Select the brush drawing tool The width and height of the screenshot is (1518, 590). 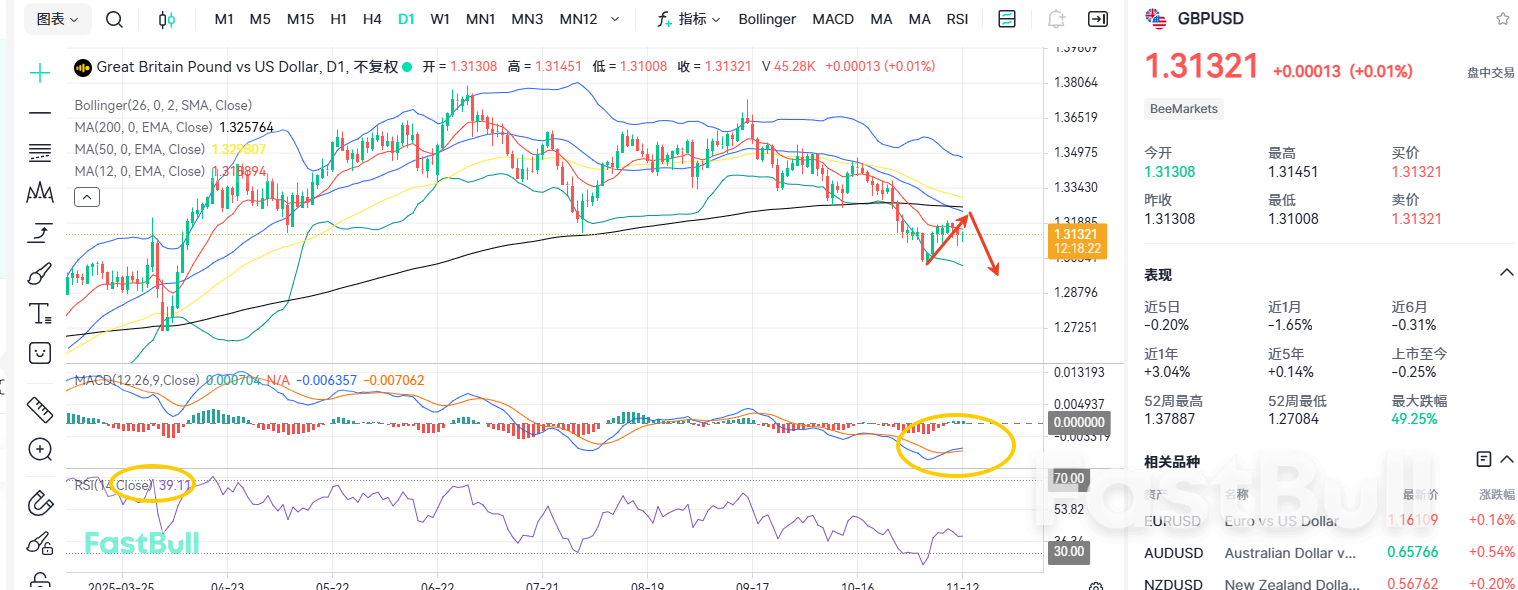40,273
